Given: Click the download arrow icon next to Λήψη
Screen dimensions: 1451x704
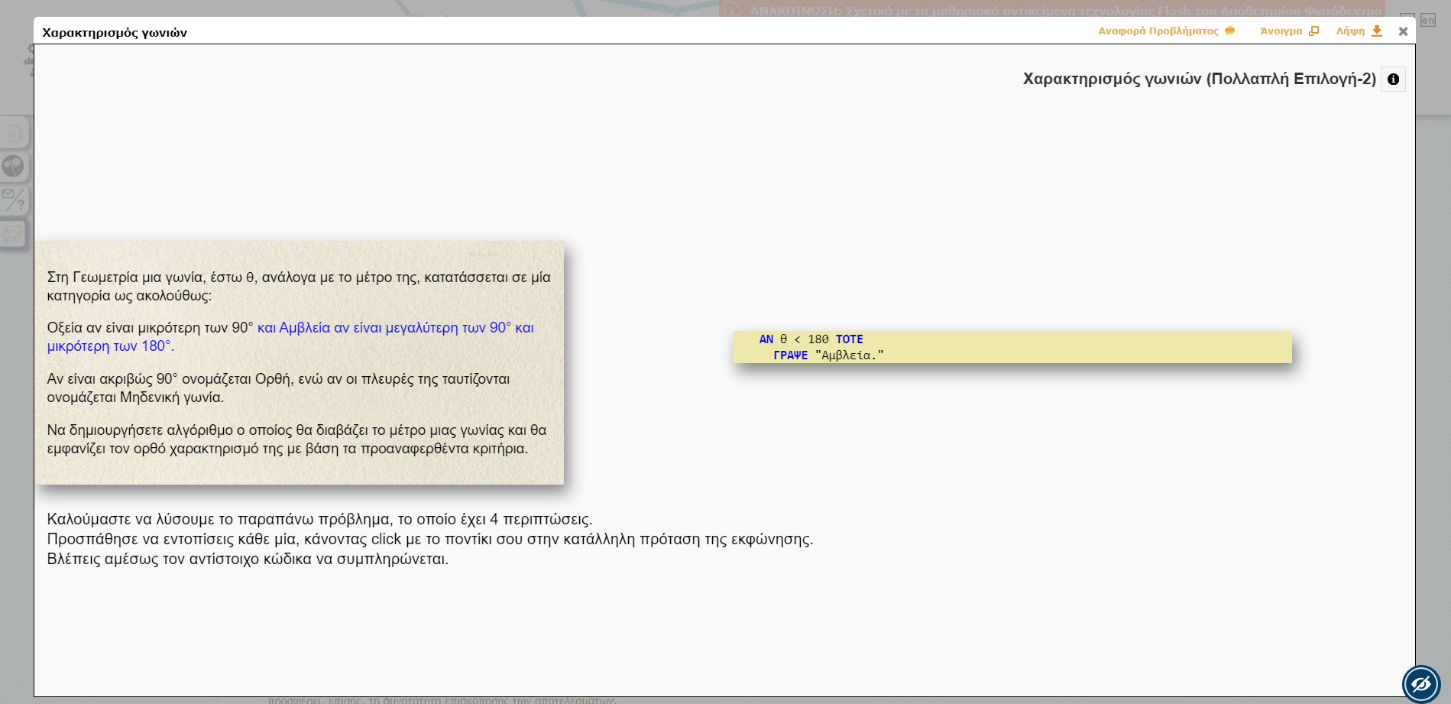Looking at the screenshot, I should (x=1377, y=31).
